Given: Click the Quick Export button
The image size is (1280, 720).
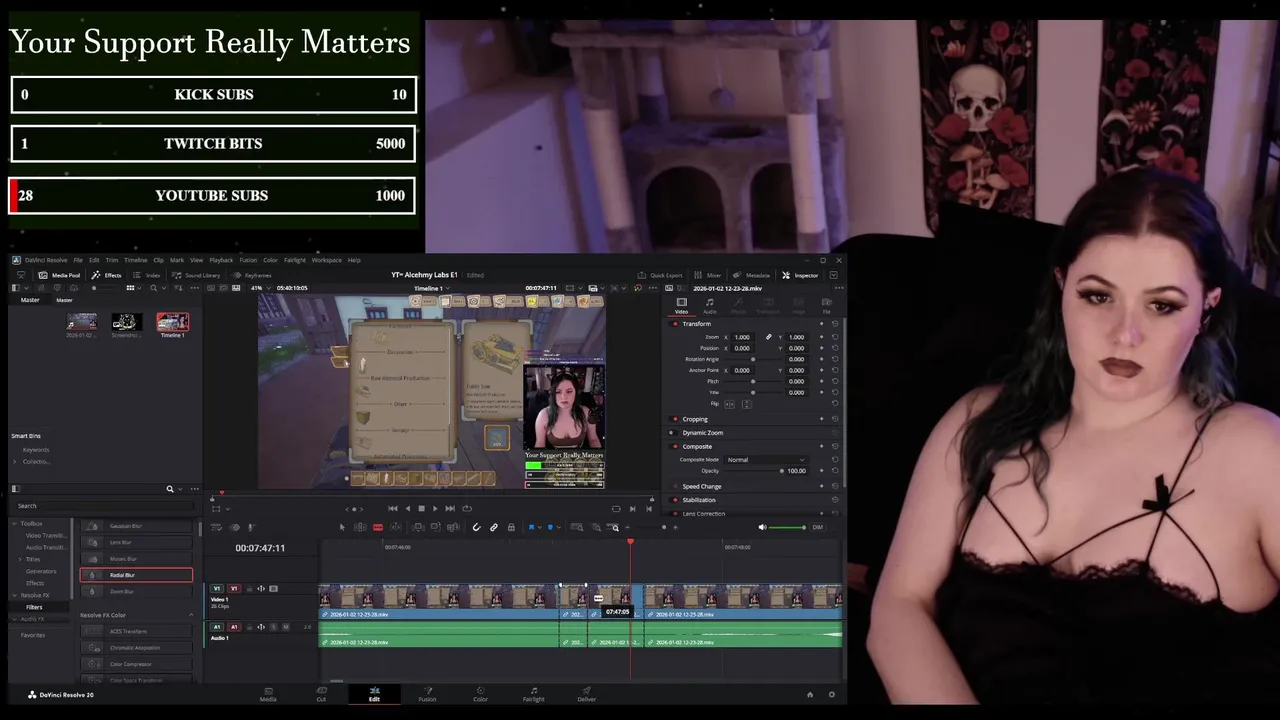Looking at the screenshot, I should (660, 275).
